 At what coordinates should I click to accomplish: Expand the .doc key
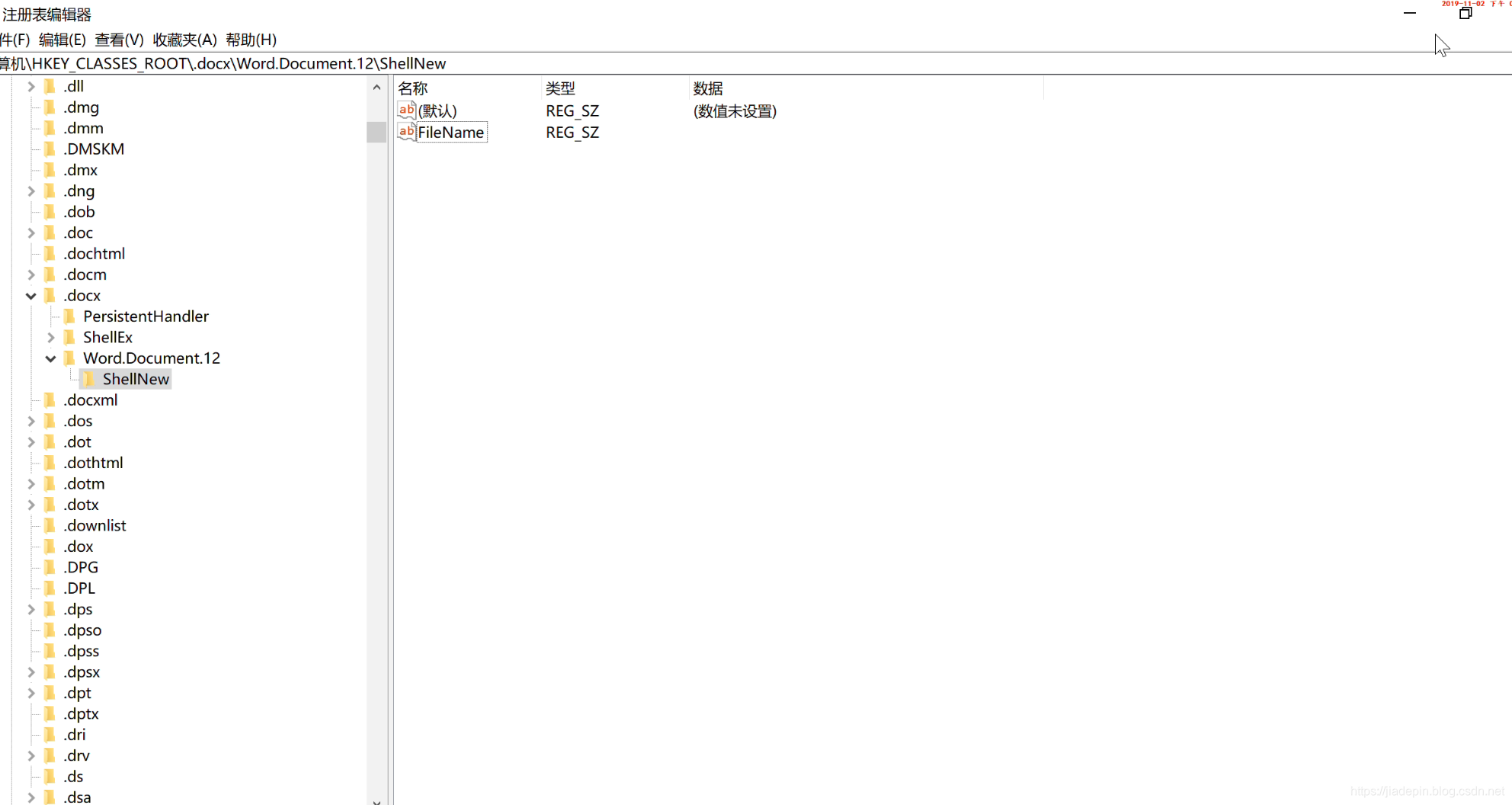pyautogui.click(x=31, y=233)
